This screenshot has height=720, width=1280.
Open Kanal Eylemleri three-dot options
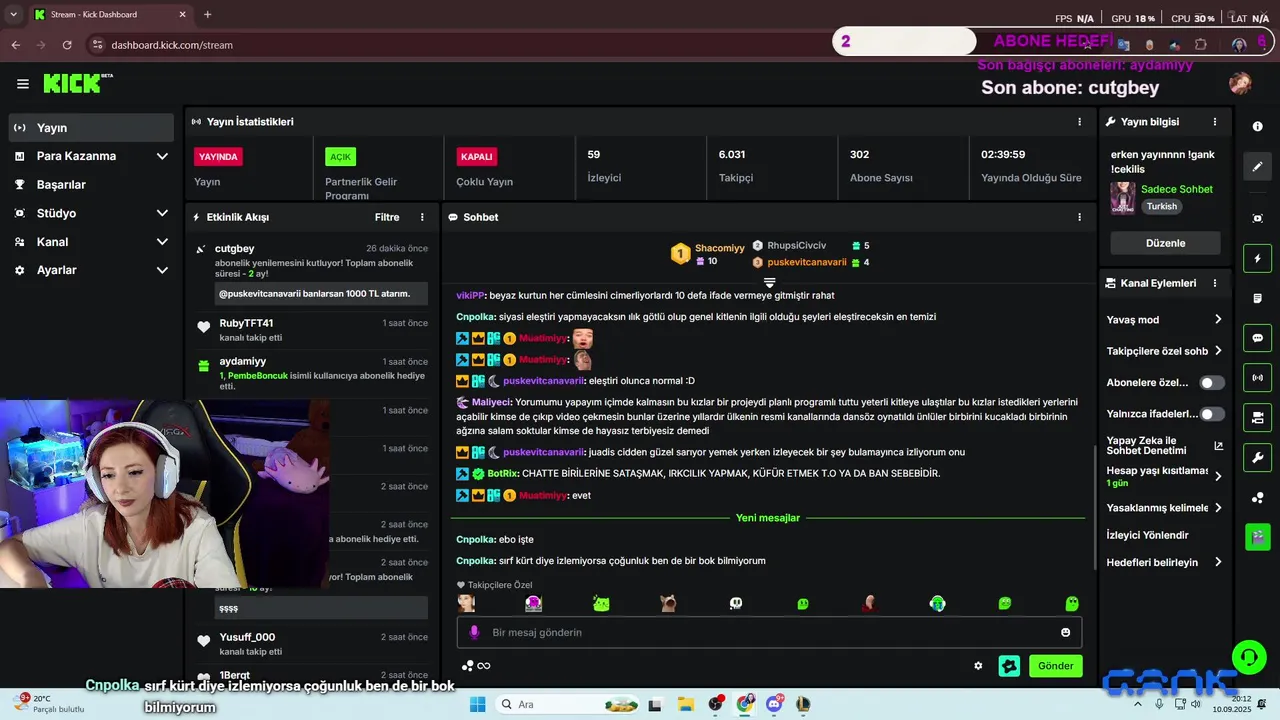pos(1215,283)
